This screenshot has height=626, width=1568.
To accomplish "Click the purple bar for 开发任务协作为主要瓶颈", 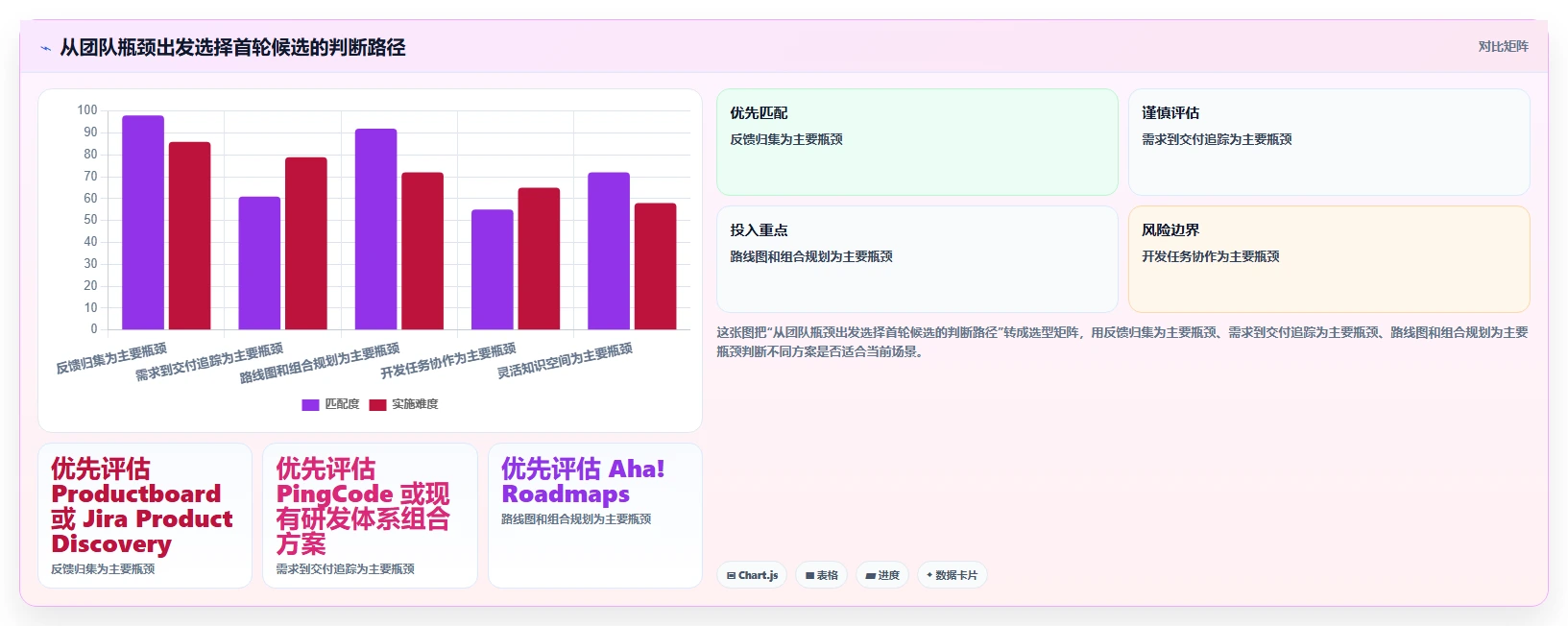I will click(493, 270).
